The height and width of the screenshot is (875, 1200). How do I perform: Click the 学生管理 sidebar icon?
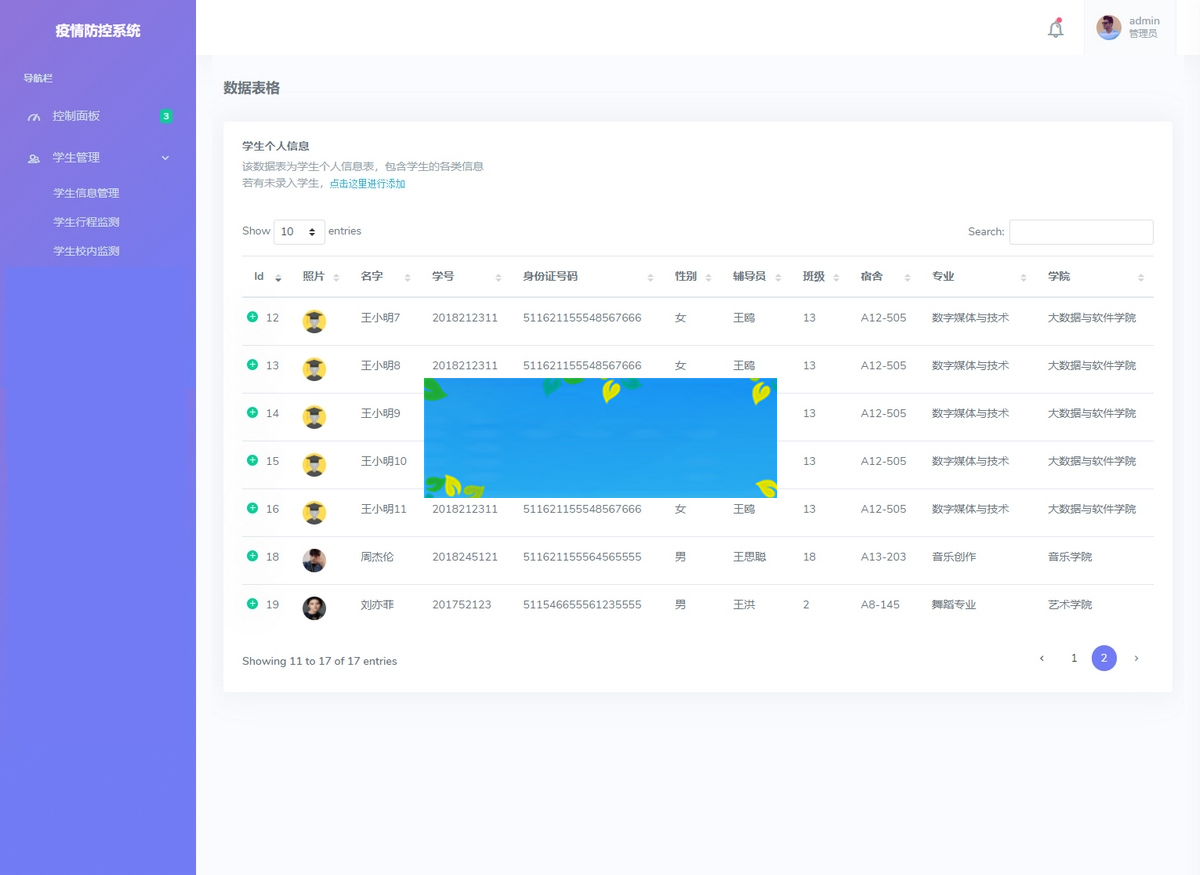point(33,157)
